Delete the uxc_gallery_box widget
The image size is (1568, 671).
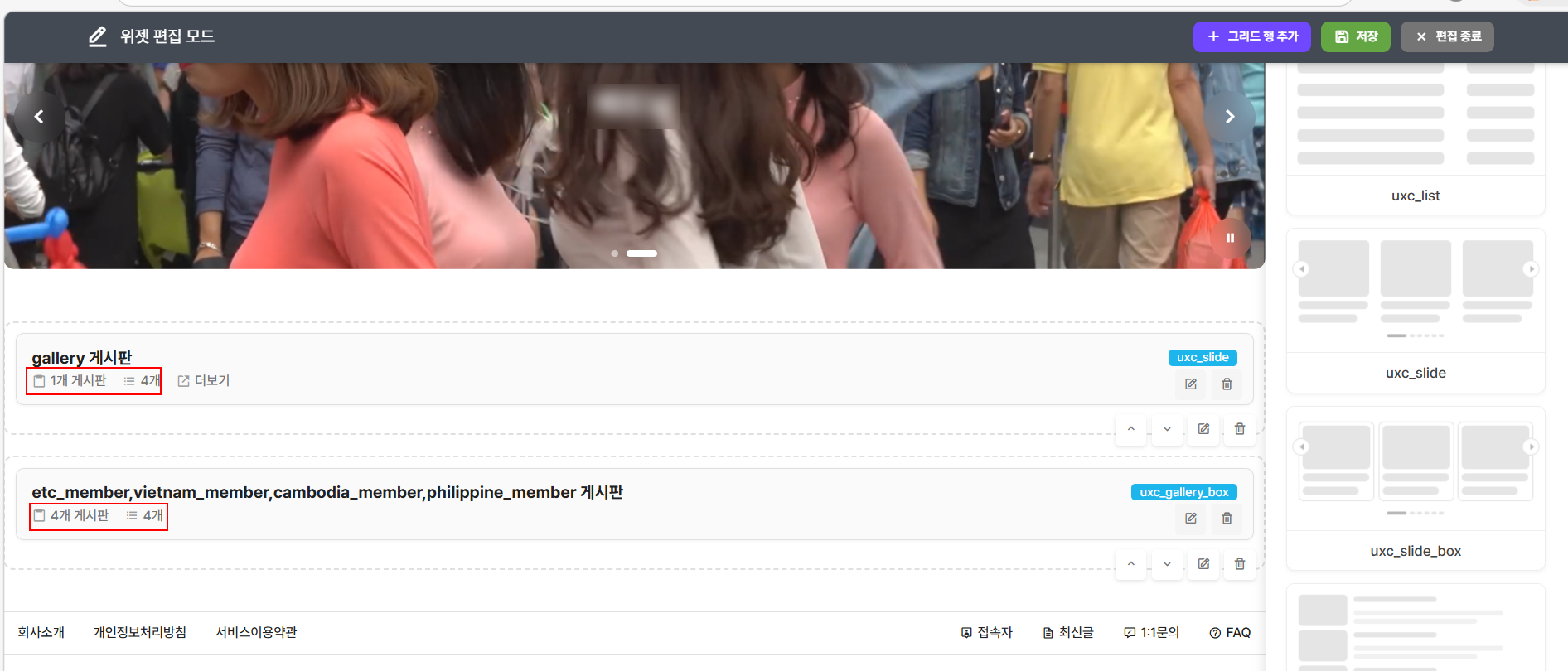tap(1227, 519)
